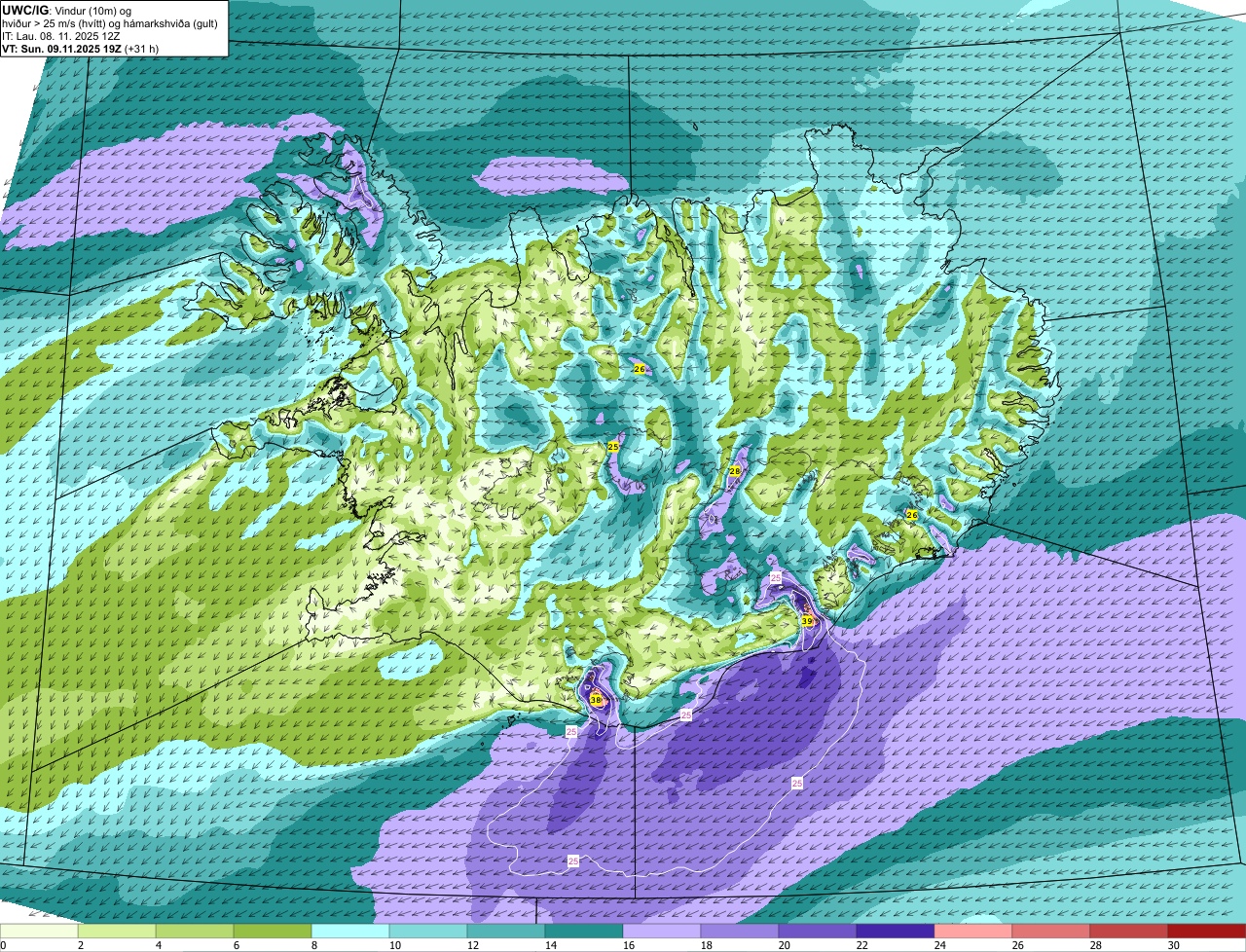
Task: Click the 18–20 m/s purple legend swatch
Action: point(740,932)
